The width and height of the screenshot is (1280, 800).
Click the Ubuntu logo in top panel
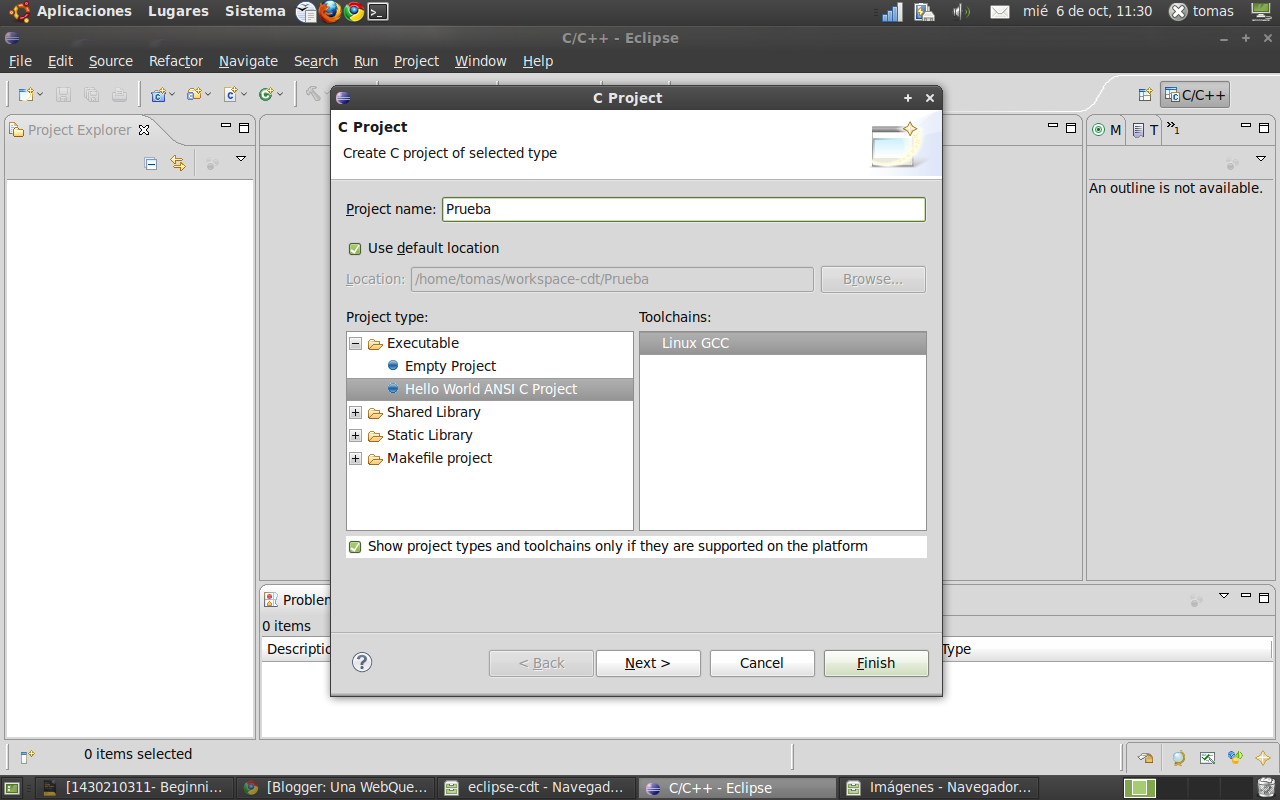point(19,12)
